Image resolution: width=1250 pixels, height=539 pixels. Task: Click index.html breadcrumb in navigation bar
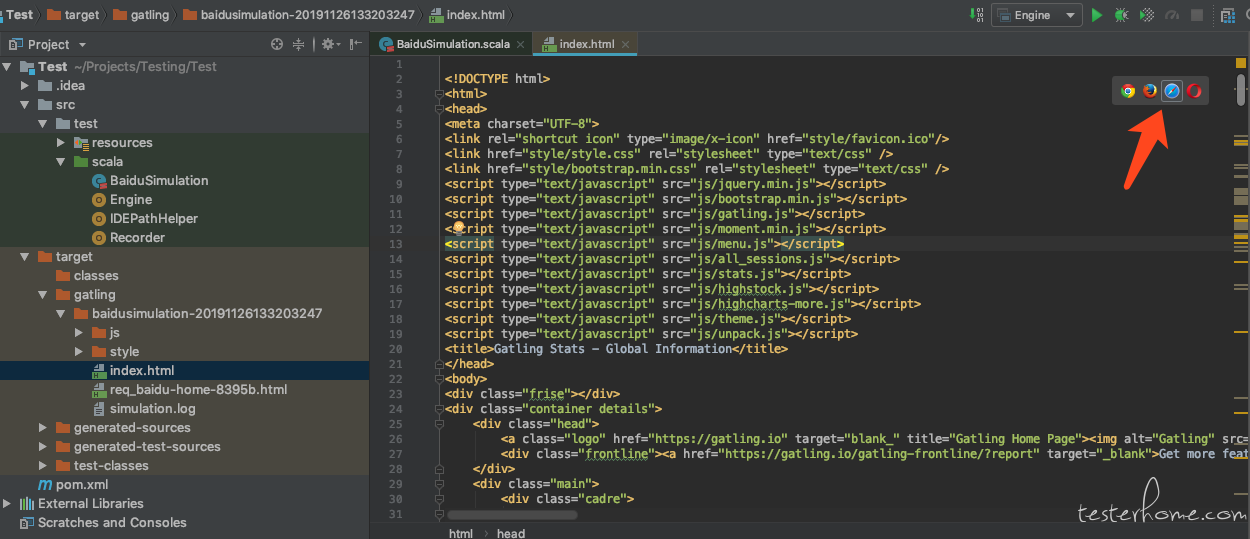[467, 16]
